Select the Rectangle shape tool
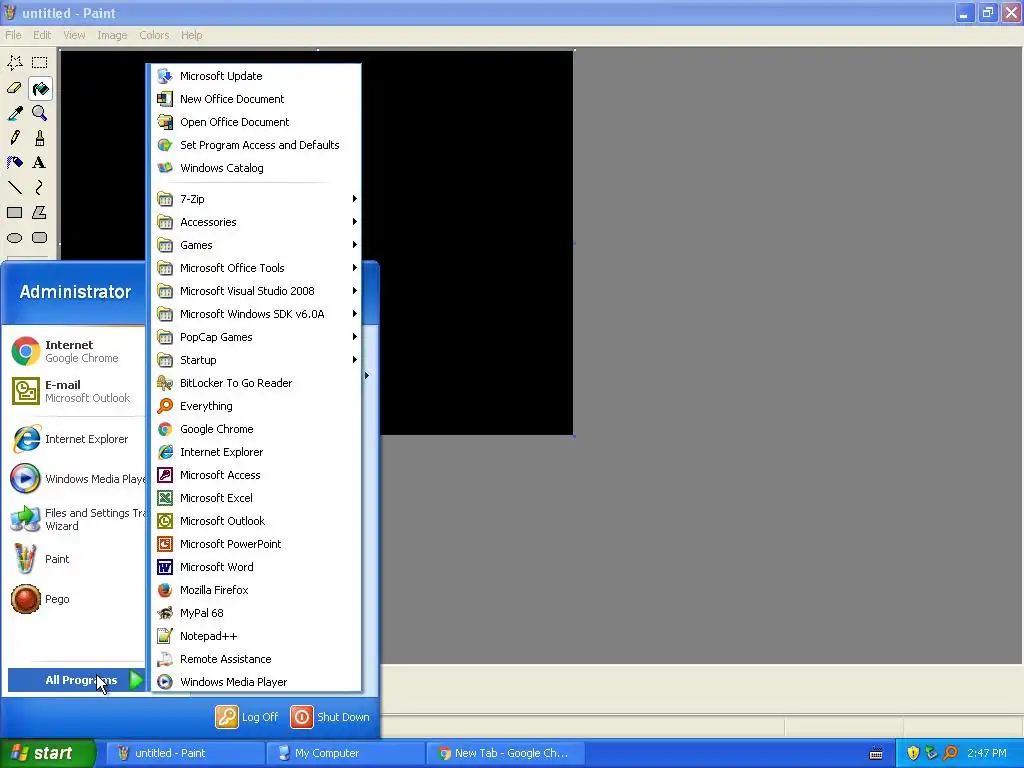Image resolution: width=1024 pixels, height=768 pixels. tap(14, 212)
